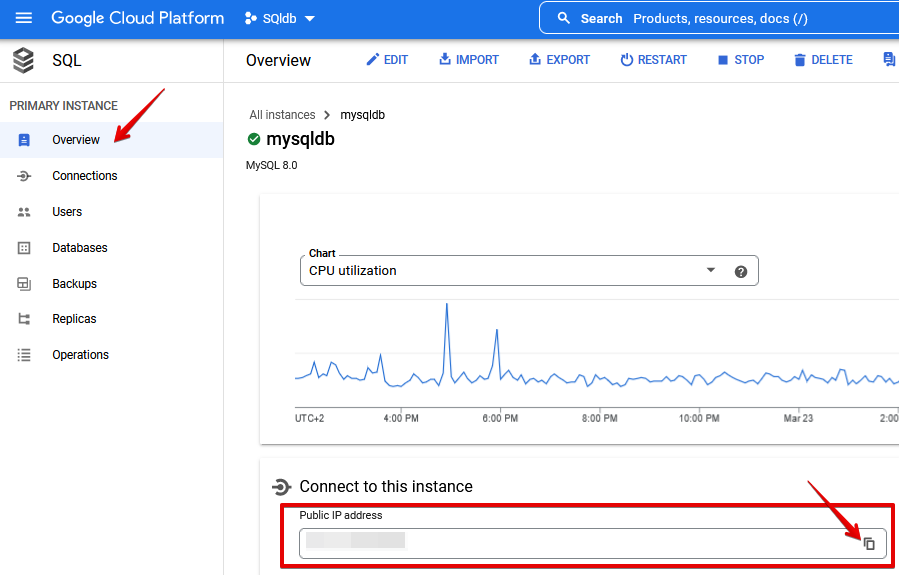The height and width of the screenshot is (575, 900).
Task: Click the project hexagon icon beside SQldb
Action: (x=250, y=18)
